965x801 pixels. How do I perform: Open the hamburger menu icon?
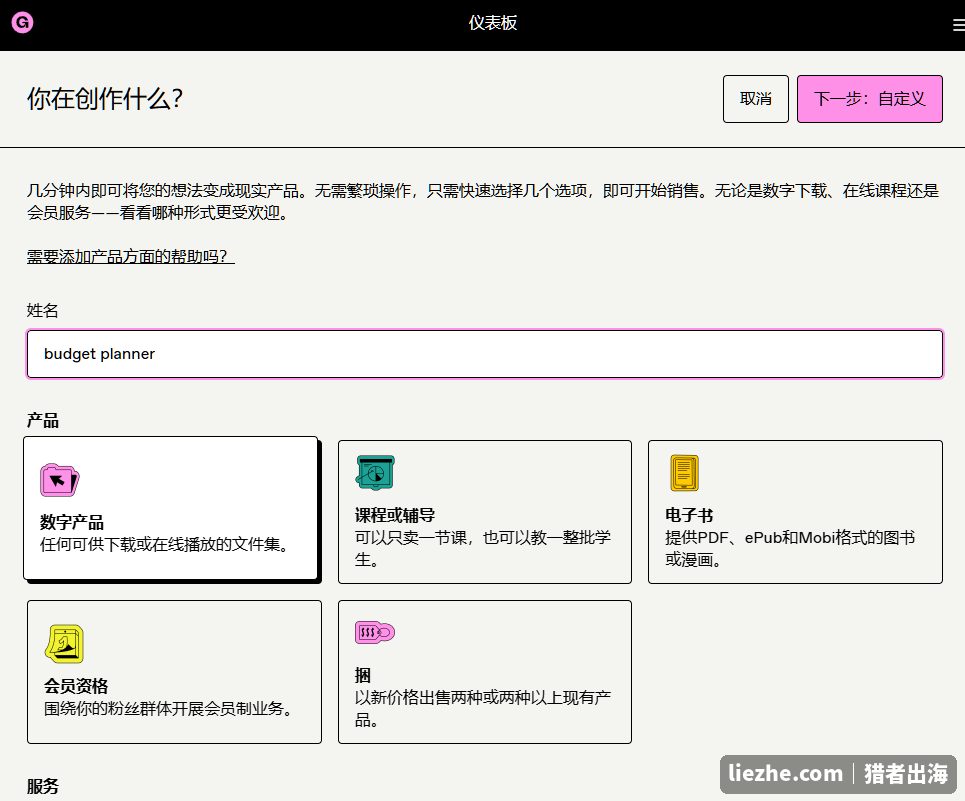click(x=958, y=25)
